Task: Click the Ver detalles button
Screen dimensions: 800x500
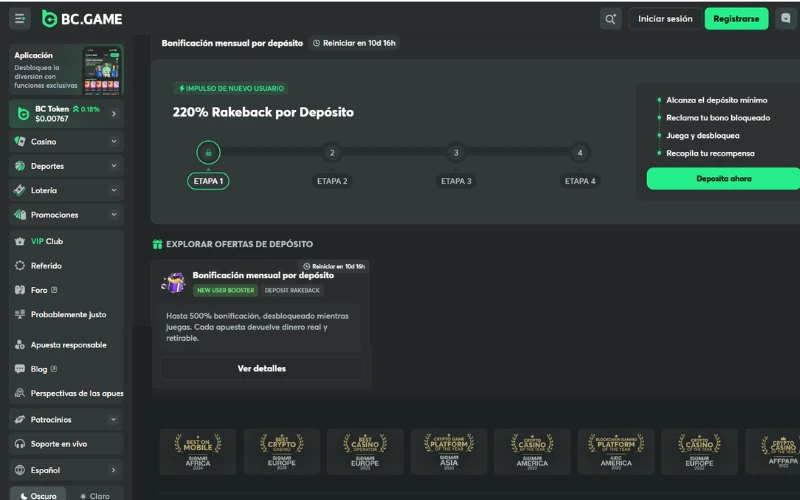Action: (x=262, y=368)
